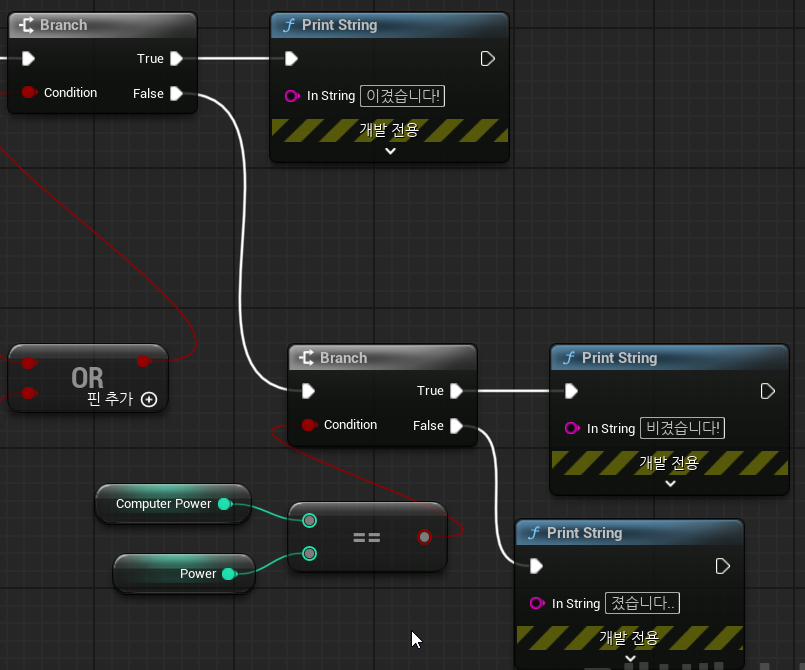Click exec input pin of '비겼습니다!' Print String

coord(571,391)
